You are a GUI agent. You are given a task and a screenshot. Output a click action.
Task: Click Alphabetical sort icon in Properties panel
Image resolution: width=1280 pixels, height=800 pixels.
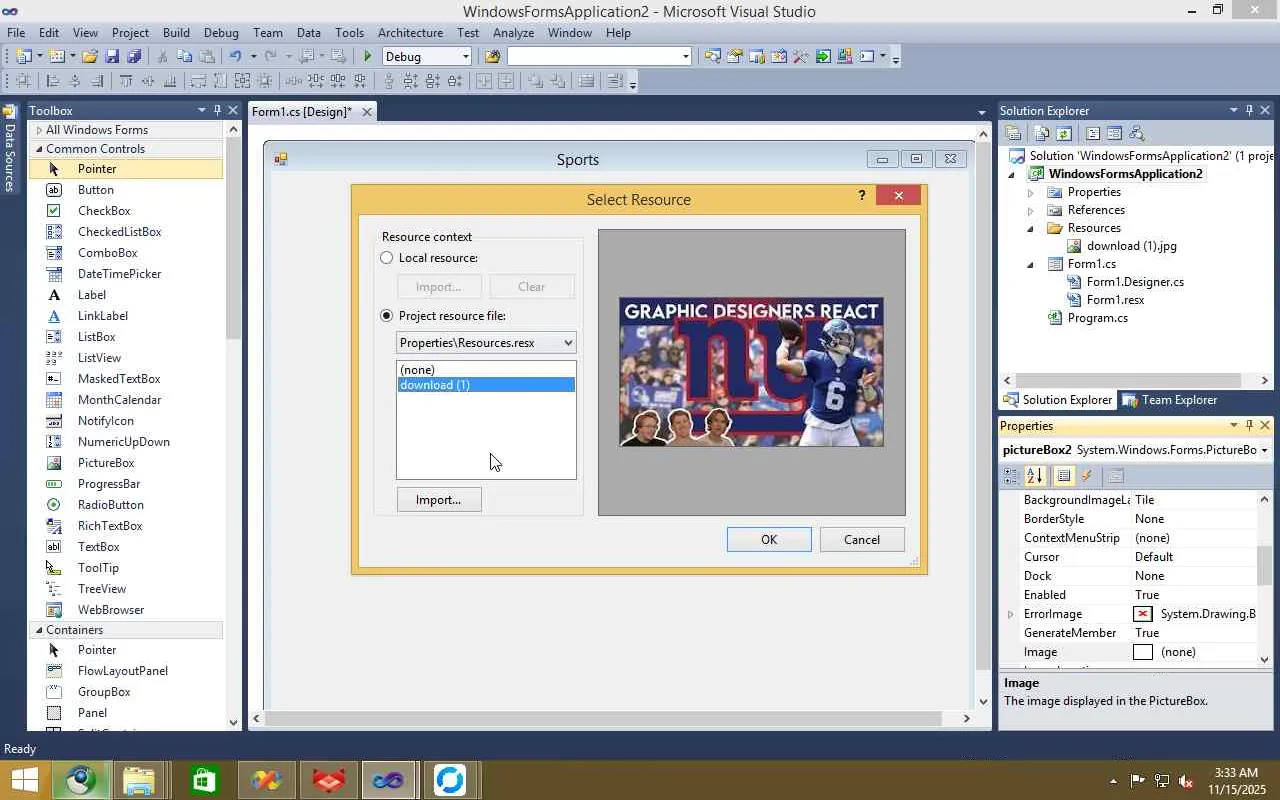(x=1035, y=476)
